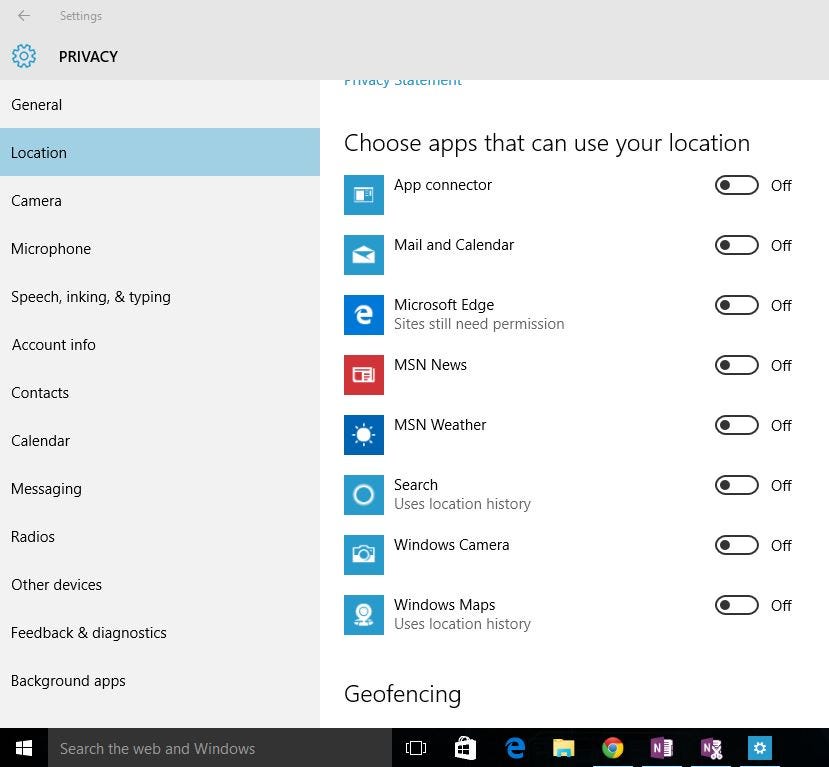Click the Windows Maps app icon
The height and width of the screenshot is (767, 829).
pos(364,615)
